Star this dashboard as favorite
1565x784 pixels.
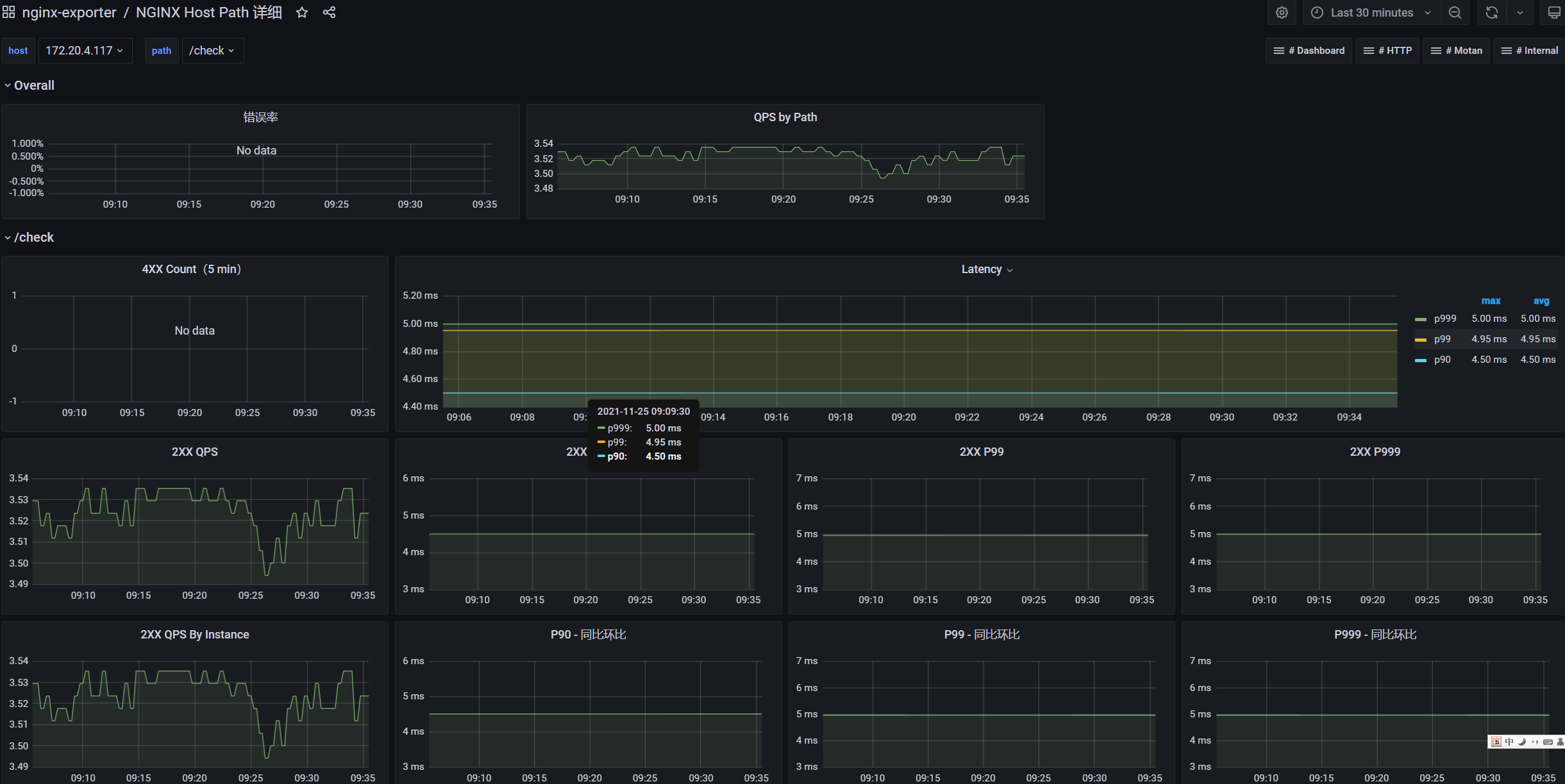[302, 12]
